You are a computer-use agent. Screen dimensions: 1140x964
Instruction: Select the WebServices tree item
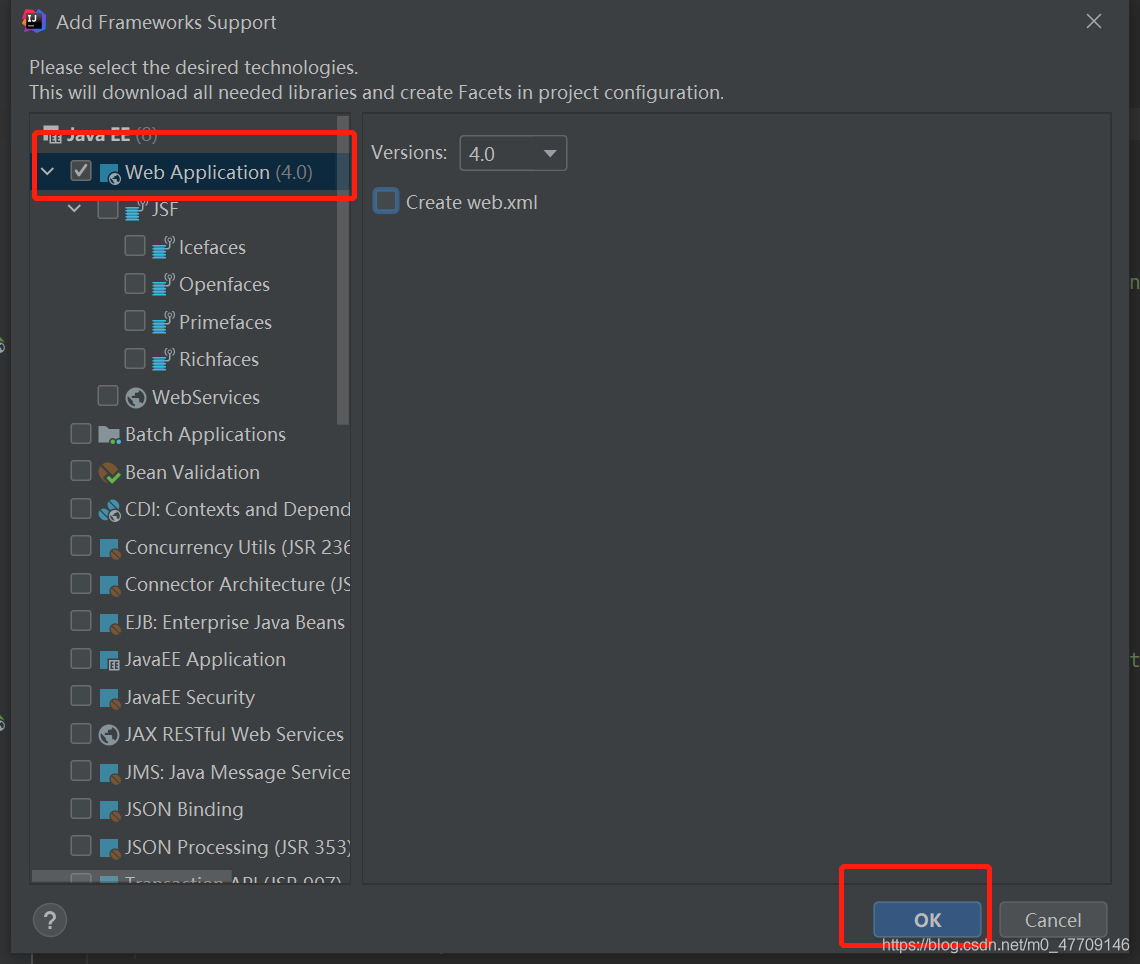point(206,397)
